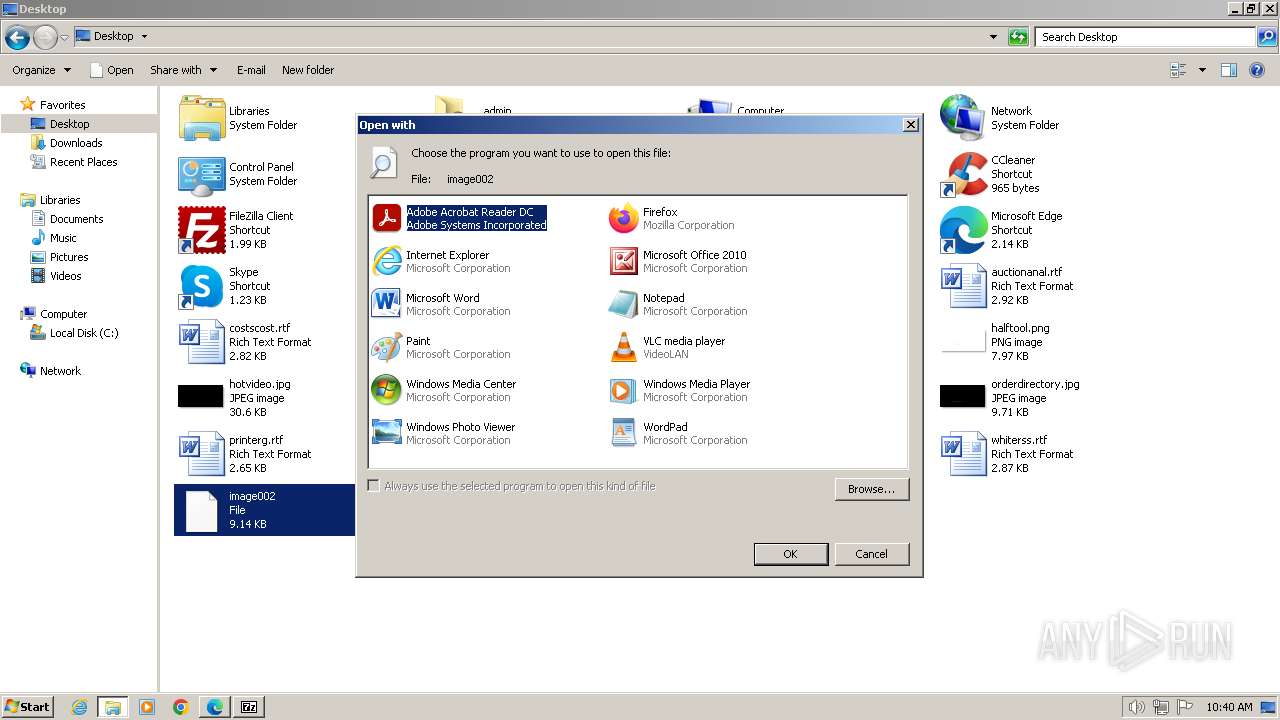Select Notepad program icon
Viewport: 1280px width, 720px height.
[624, 304]
